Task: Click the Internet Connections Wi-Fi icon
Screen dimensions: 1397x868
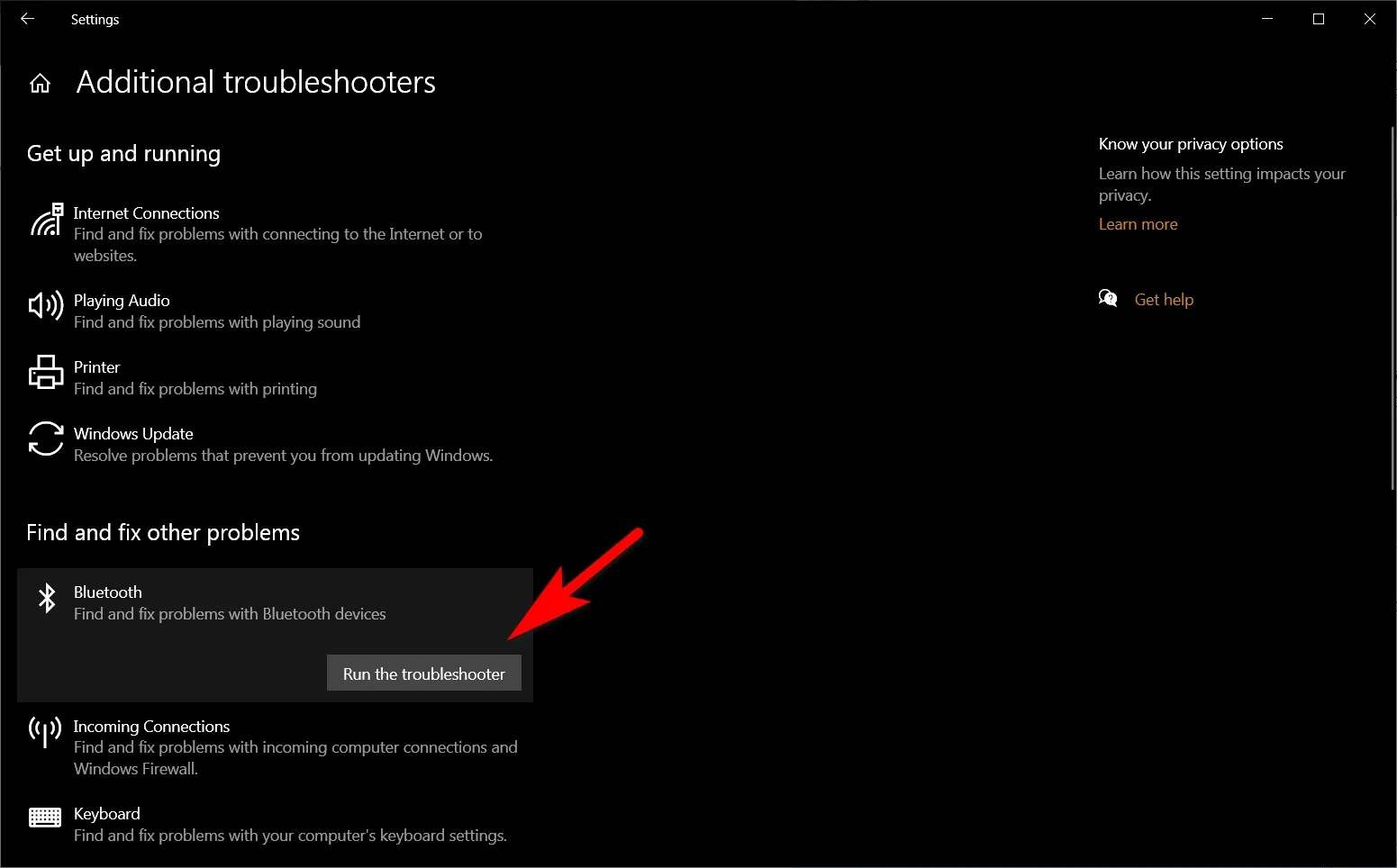Action: click(x=47, y=221)
